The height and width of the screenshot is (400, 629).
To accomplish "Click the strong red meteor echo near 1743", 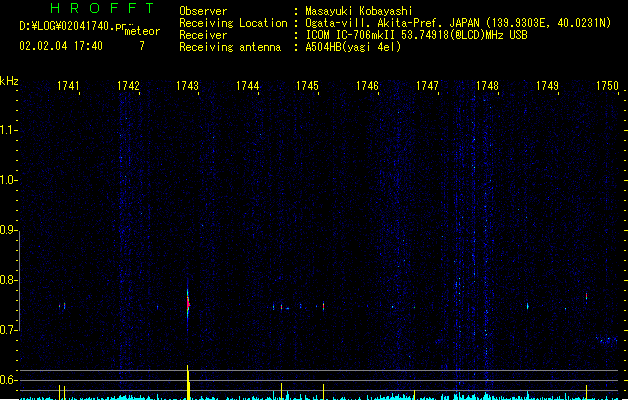I will click(x=188, y=304).
